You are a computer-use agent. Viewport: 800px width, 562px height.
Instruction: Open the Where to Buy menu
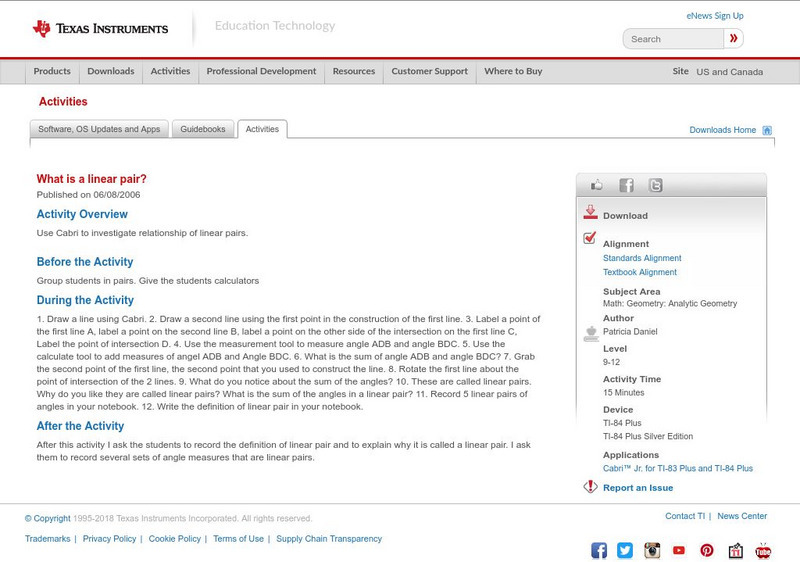click(x=513, y=71)
